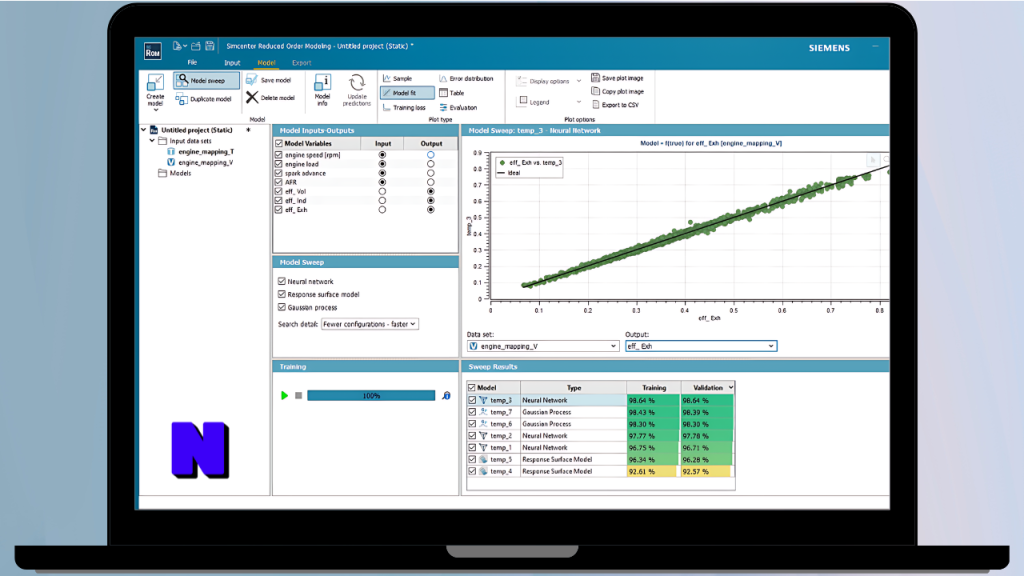Click the star button beside Untitled project
1024x576 pixels.
[248, 130]
